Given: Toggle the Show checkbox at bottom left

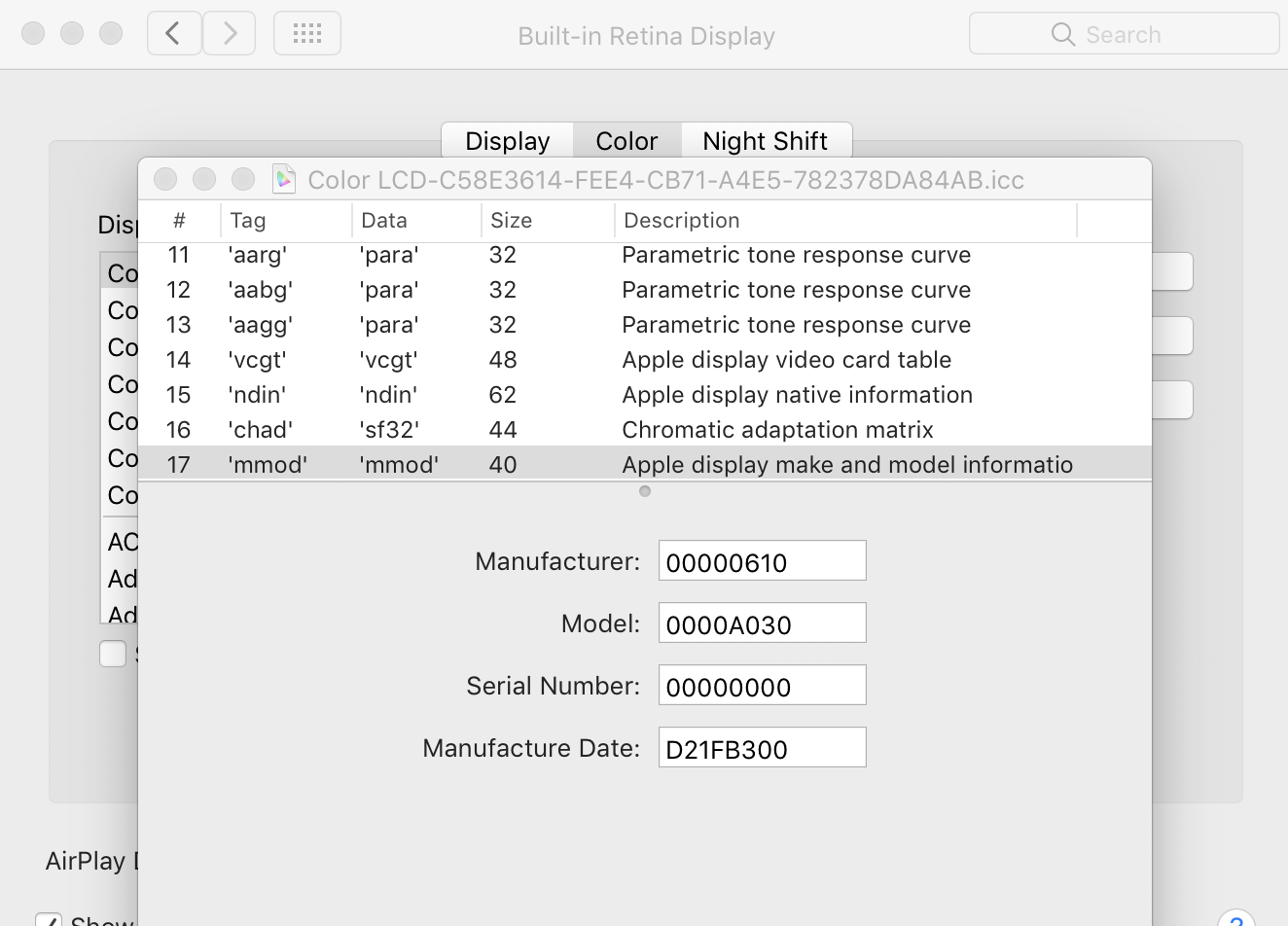Looking at the screenshot, I should click(x=49, y=920).
